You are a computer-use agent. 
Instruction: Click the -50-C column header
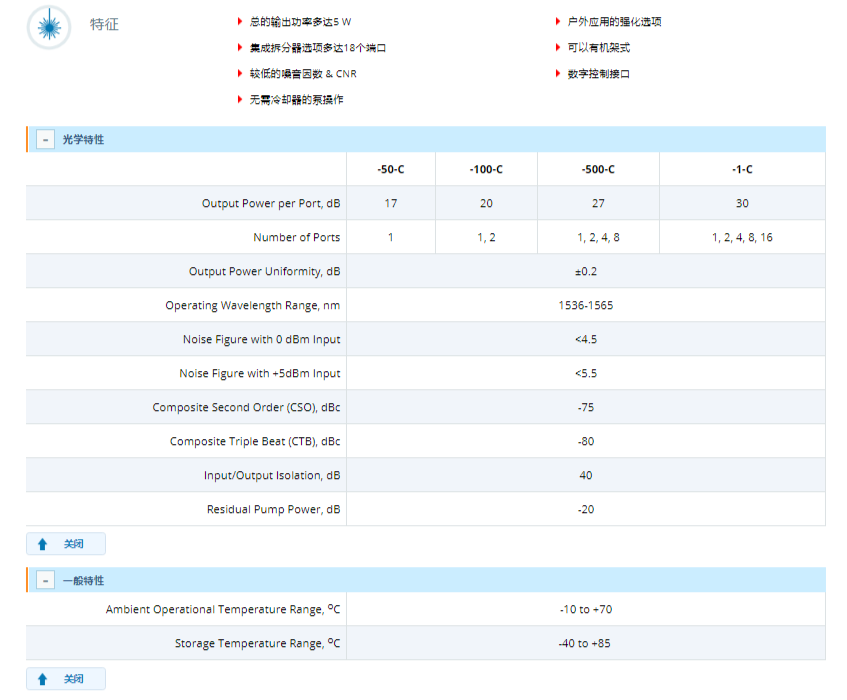pos(391,169)
